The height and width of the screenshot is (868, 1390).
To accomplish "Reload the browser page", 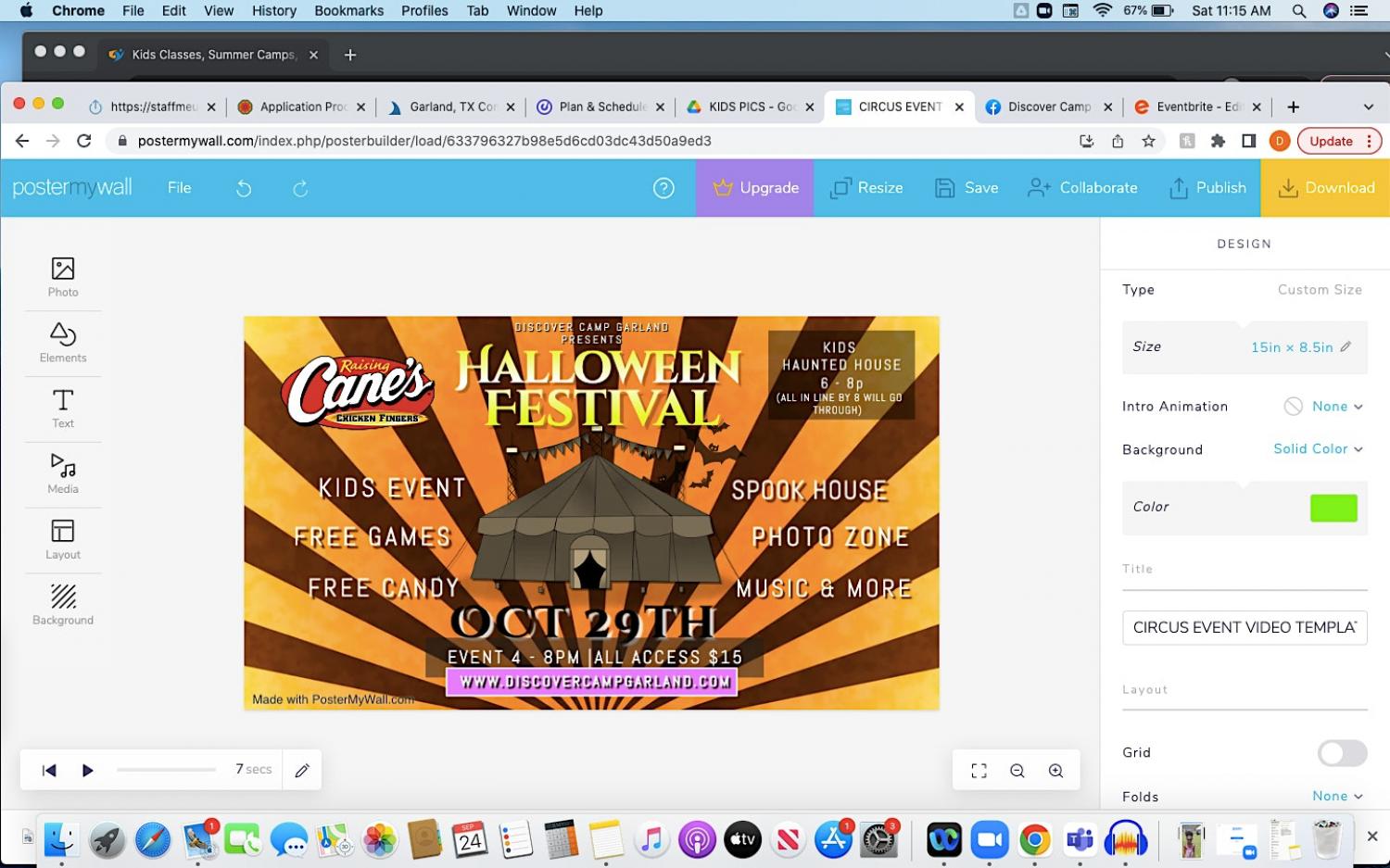I will (x=83, y=141).
